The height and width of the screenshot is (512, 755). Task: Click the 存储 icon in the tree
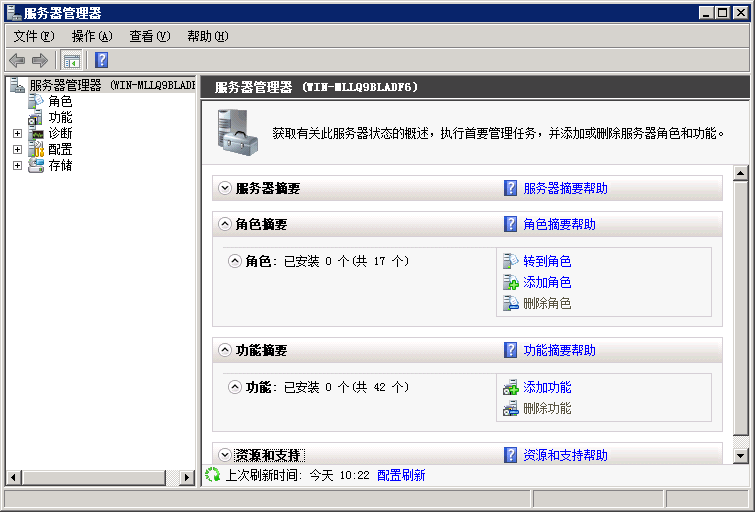(36, 166)
